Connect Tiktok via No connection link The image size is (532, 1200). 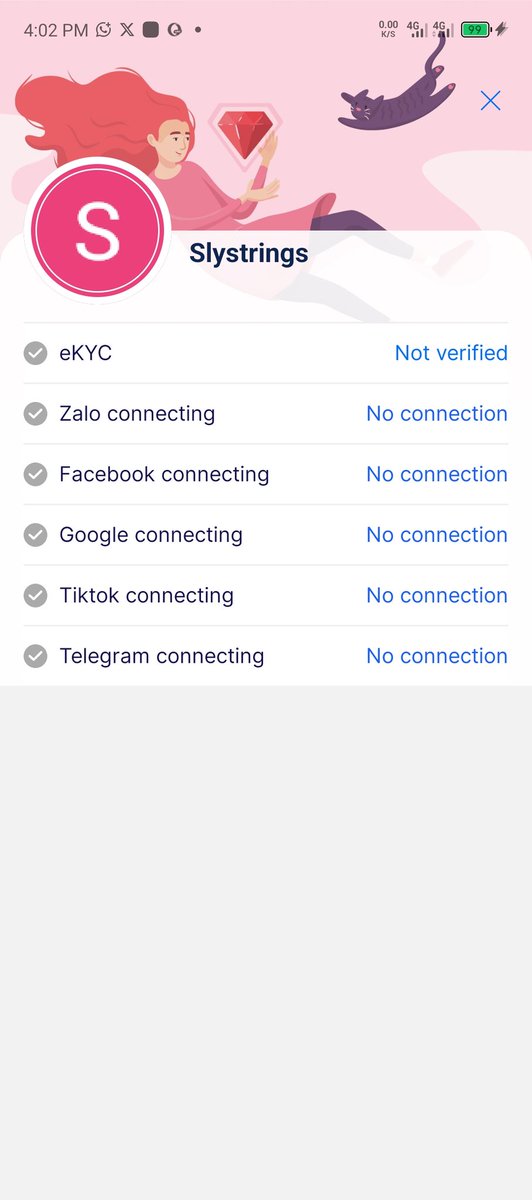[437, 595]
